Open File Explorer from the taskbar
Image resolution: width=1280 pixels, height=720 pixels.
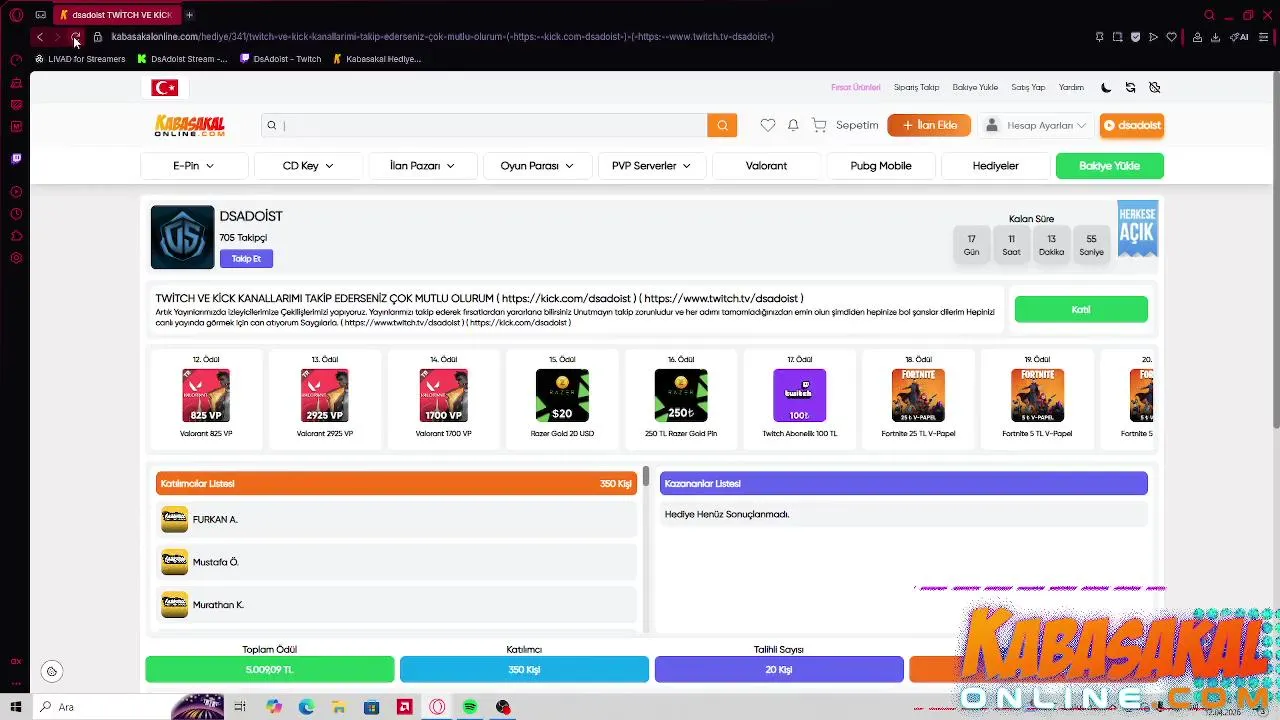click(x=339, y=707)
